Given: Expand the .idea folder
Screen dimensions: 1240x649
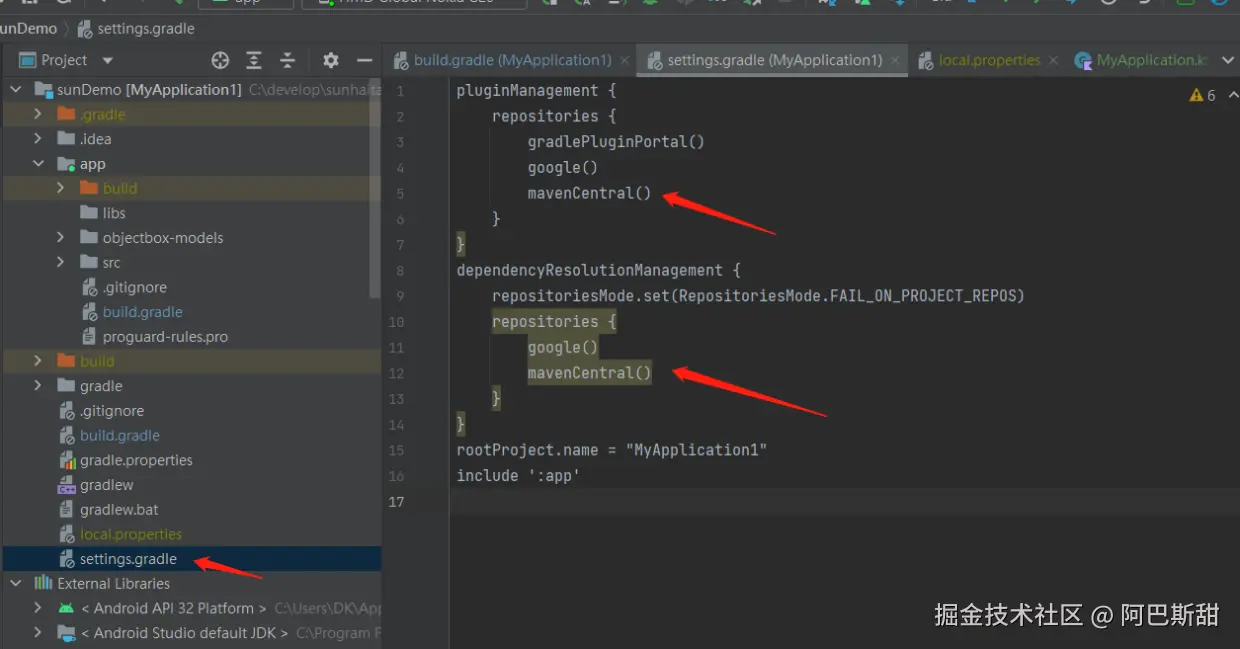Looking at the screenshot, I should point(38,139).
